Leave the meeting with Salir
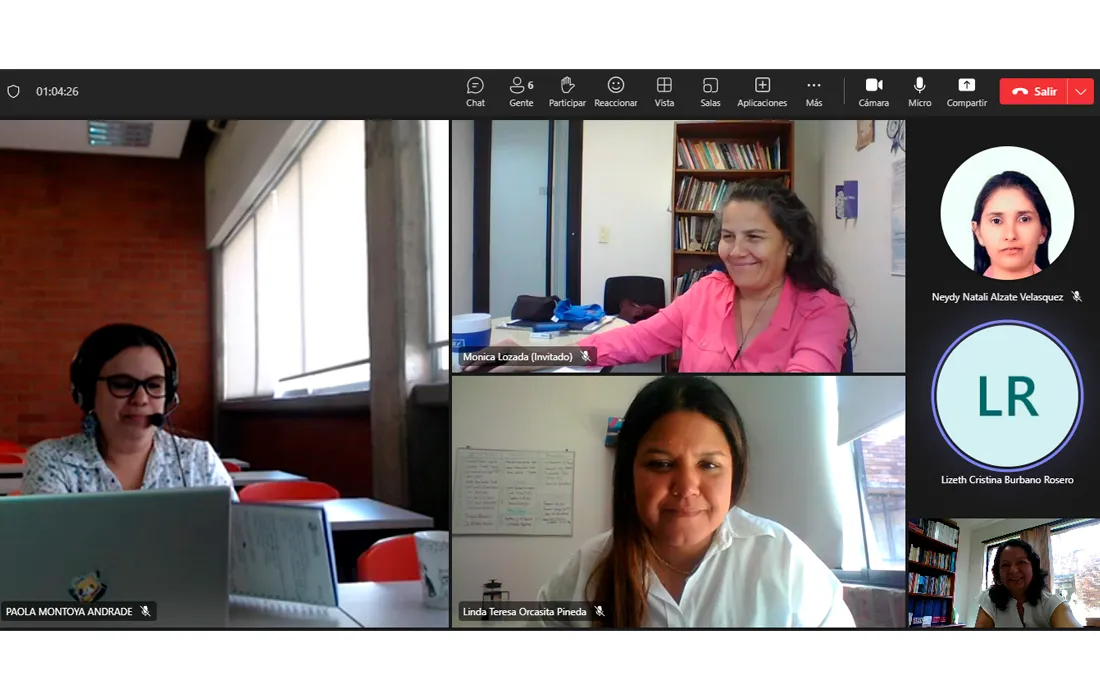Image resolution: width=1100 pixels, height=700 pixels. tap(1033, 91)
